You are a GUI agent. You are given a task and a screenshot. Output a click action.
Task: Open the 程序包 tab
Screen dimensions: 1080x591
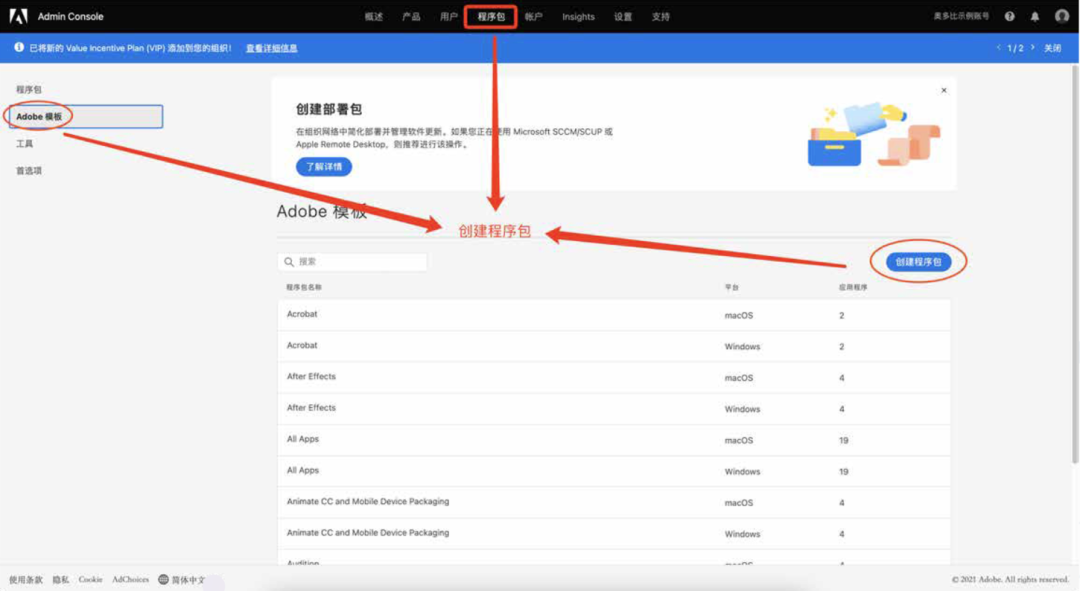tap(491, 17)
